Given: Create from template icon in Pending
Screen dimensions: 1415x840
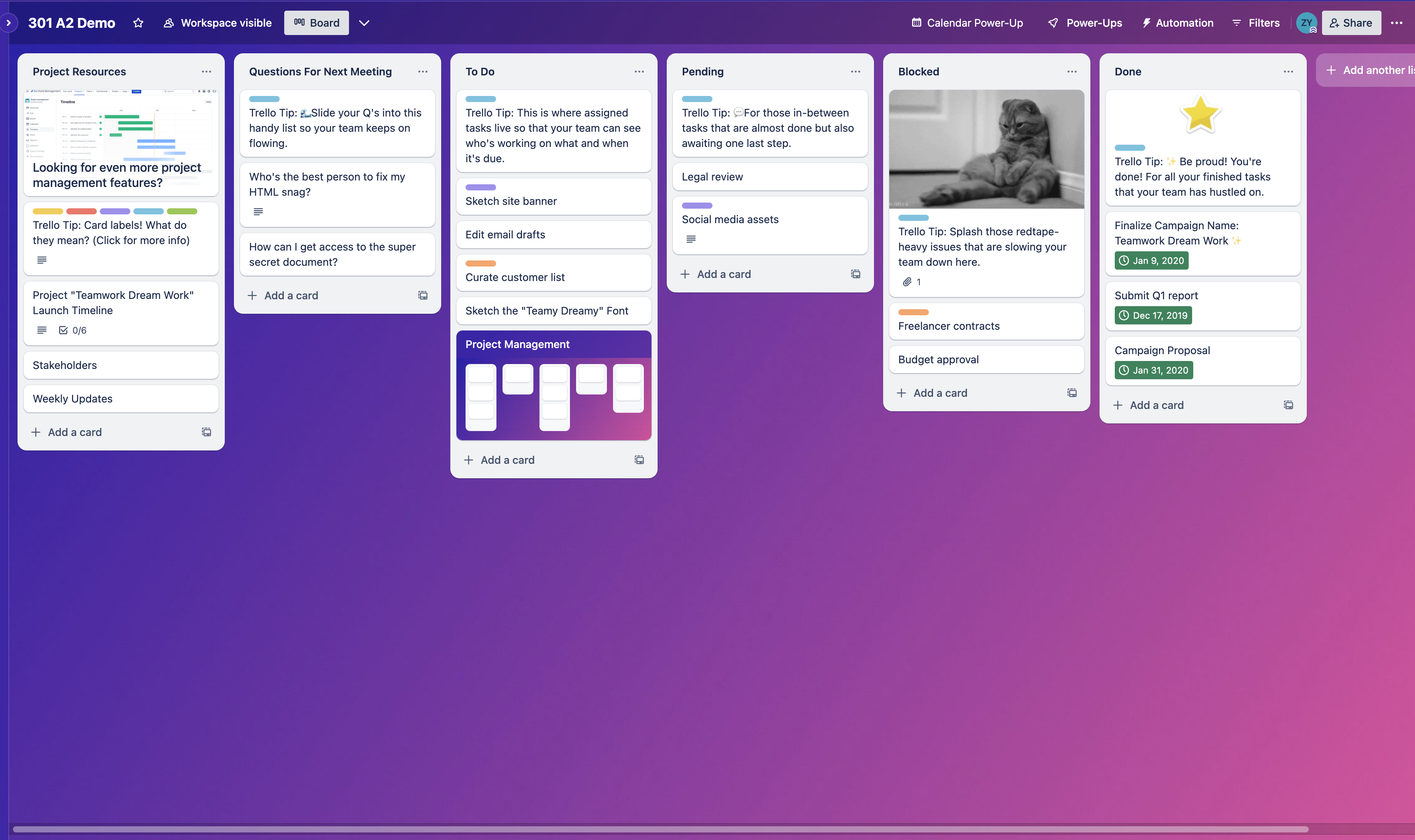Looking at the screenshot, I should pos(855,274).
